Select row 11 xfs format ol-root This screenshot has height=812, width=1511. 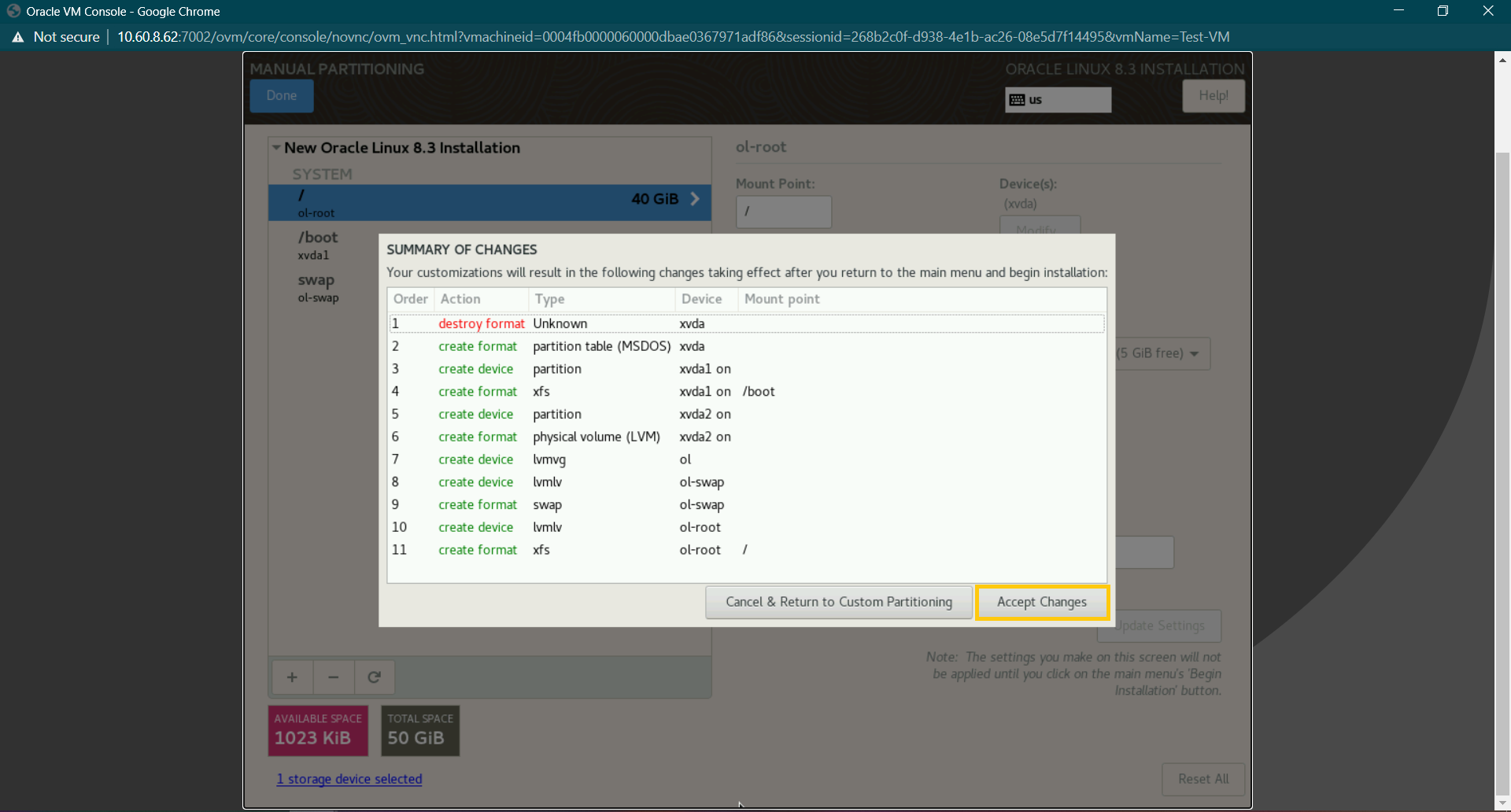pyautogui.click(x=747, y=550)
